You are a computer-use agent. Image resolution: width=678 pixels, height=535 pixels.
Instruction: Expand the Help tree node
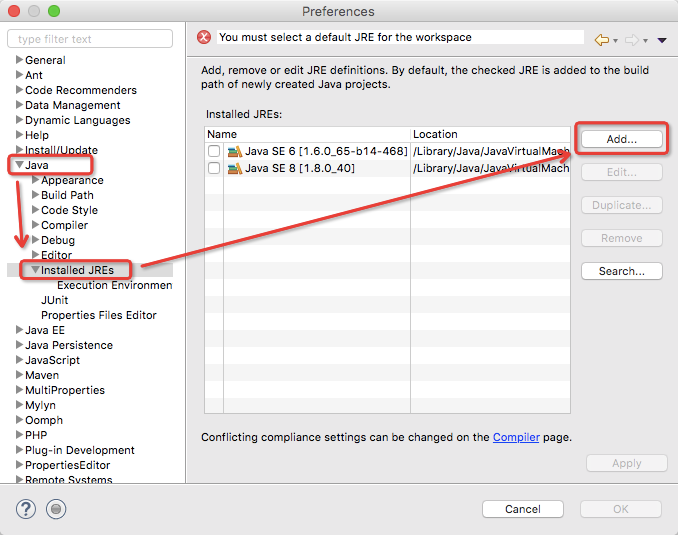(19, 135)
